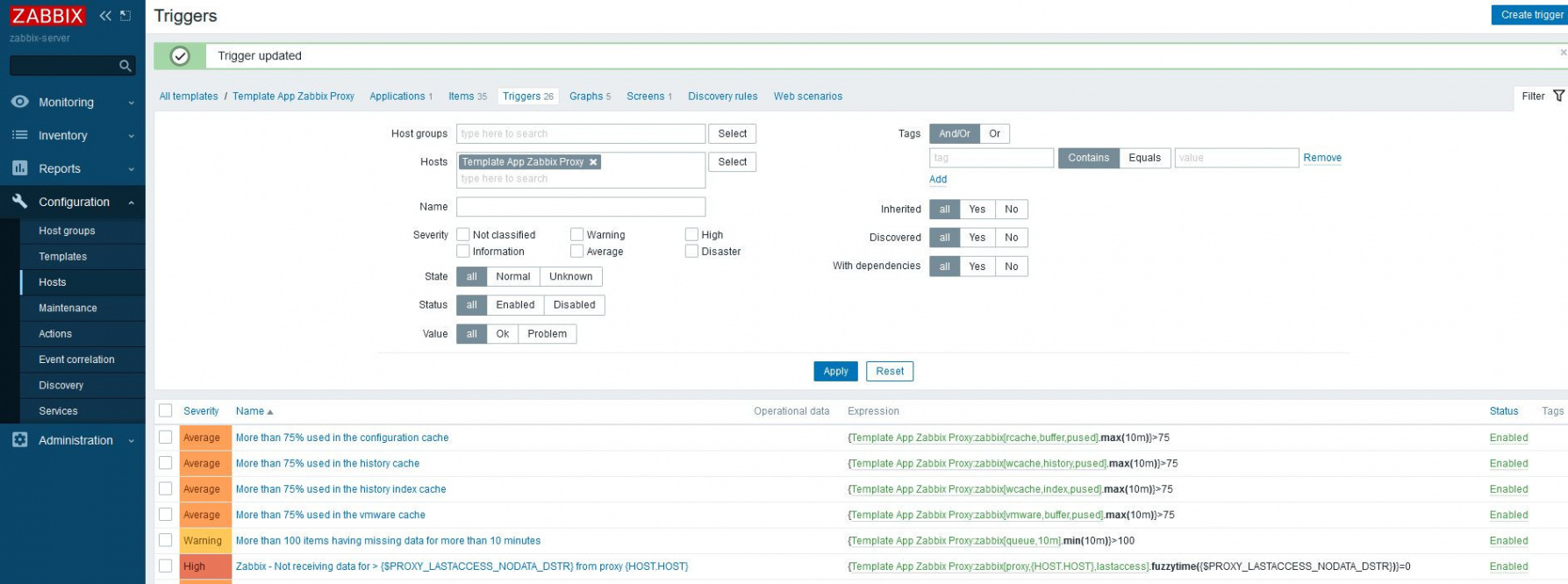Set tag match to Equals

[1144, 158]
